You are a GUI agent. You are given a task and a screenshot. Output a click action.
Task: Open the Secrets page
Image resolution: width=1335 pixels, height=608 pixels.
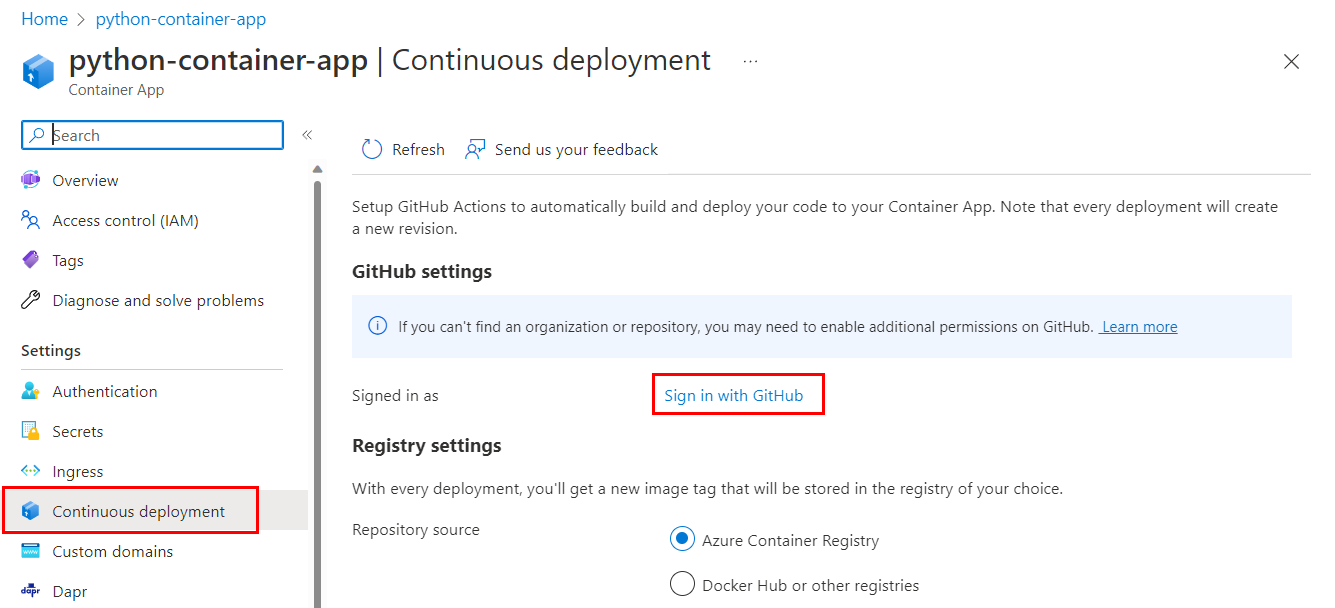[78, 431]
